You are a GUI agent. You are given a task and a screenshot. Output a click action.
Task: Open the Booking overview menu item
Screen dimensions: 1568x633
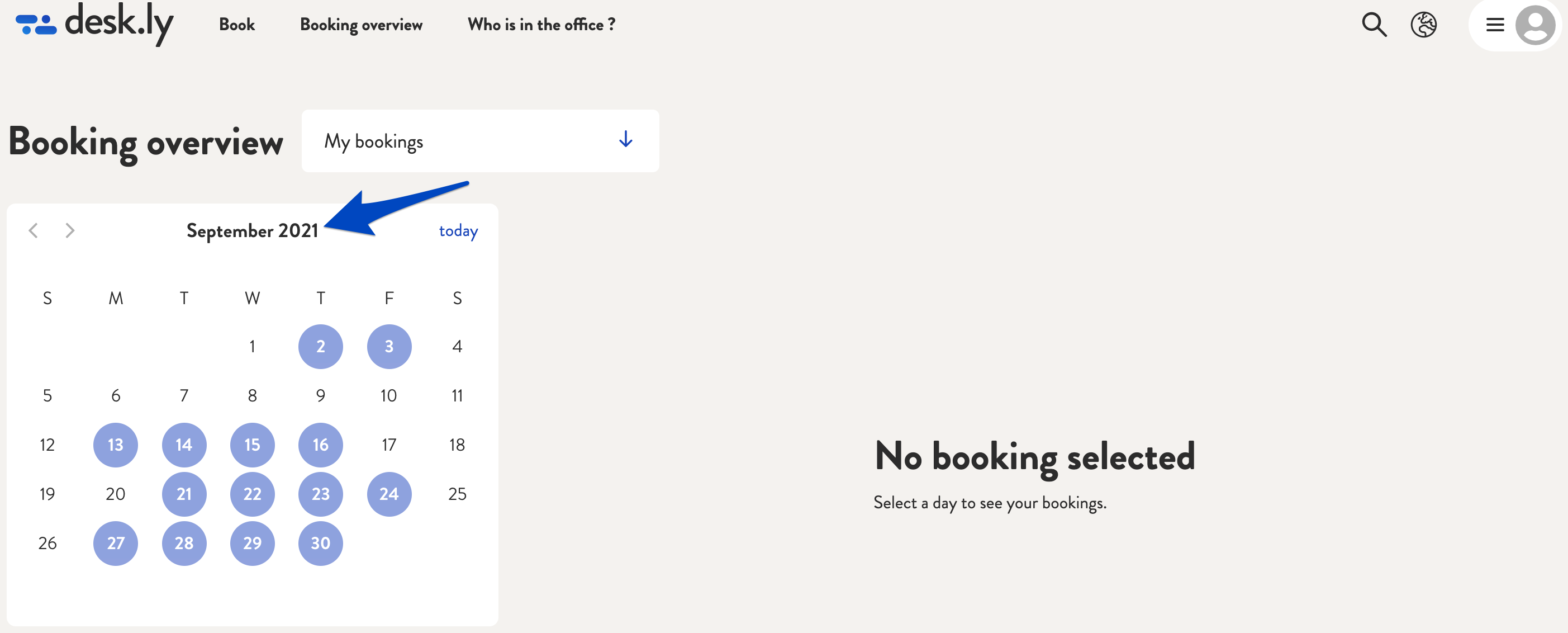[x=360, y=25]
